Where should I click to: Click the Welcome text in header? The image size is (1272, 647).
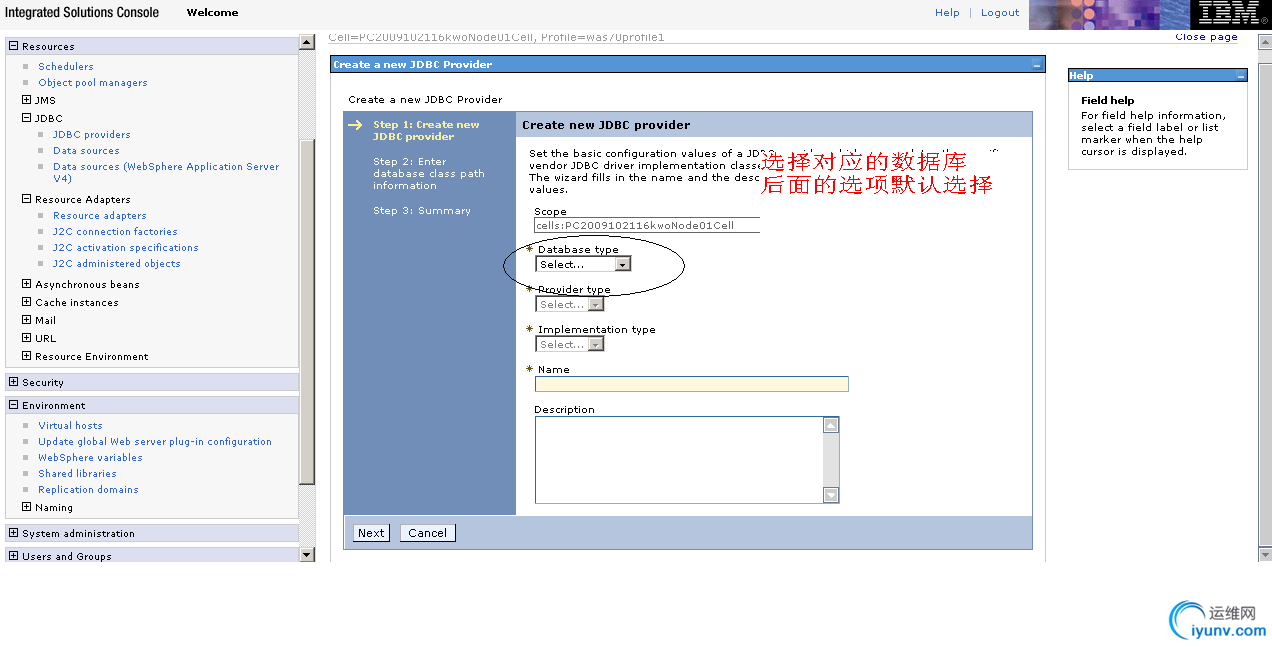[x=212, y=13]
